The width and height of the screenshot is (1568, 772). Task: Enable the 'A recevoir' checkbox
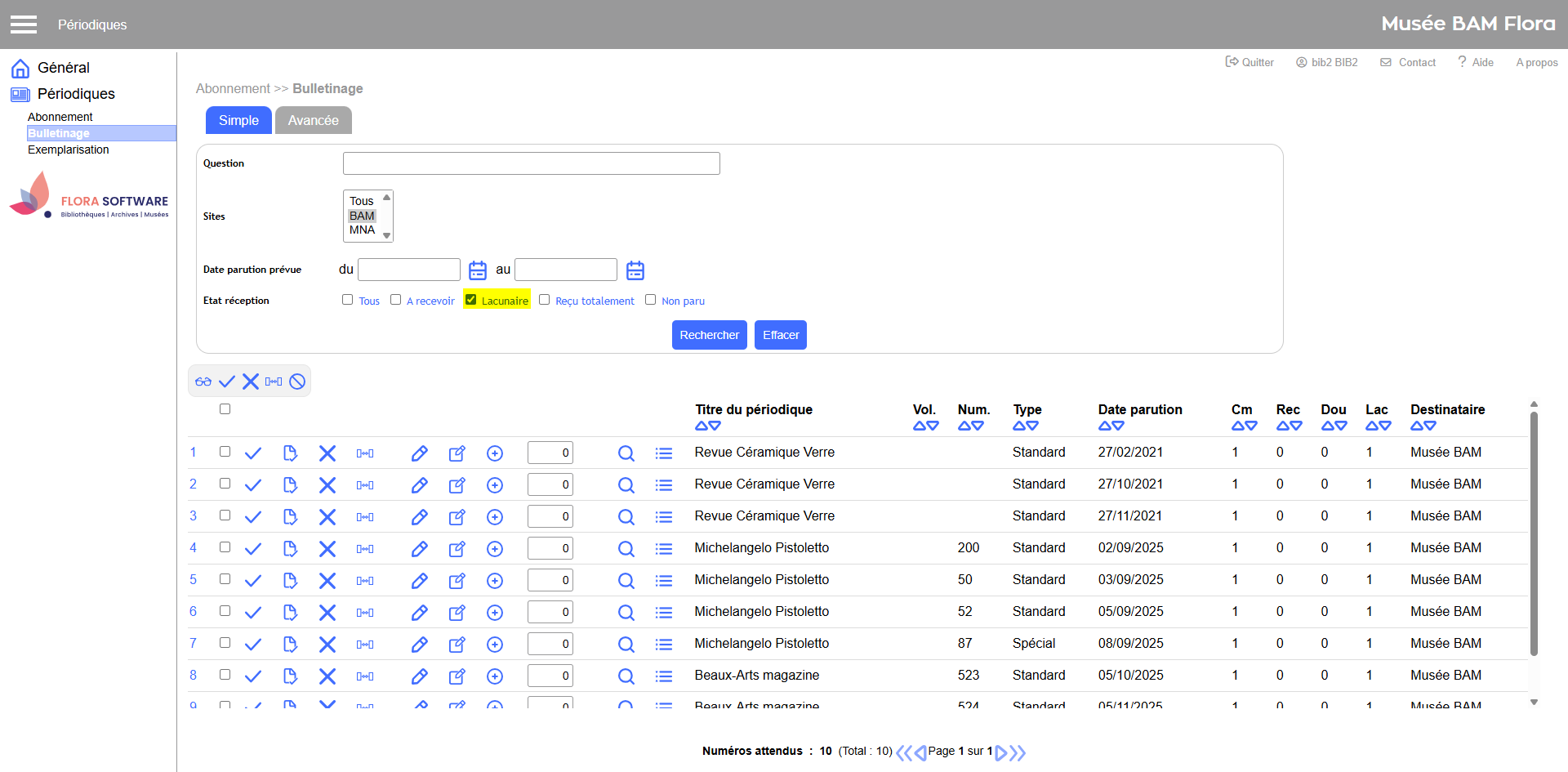(396, 300)
